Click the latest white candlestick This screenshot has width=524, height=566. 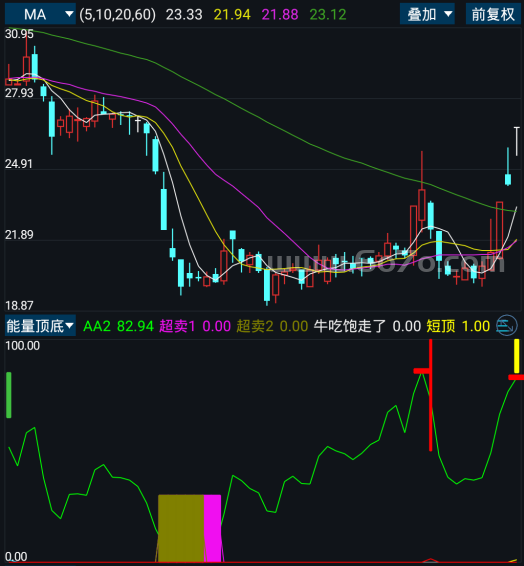517,142
